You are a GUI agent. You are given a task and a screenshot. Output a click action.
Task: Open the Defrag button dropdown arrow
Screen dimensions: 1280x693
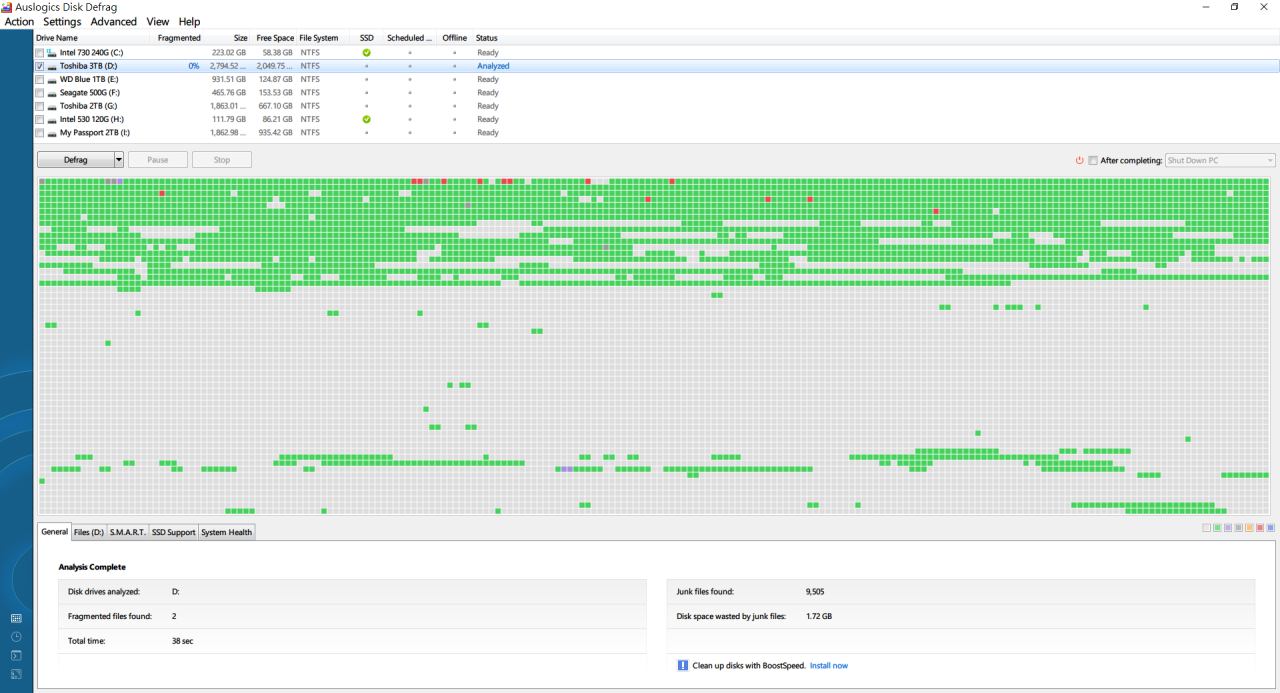[x=119, y=160]
